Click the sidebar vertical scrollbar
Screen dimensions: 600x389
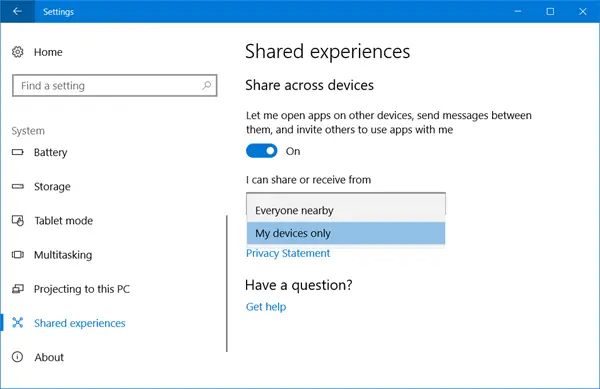tap(227, 283)
